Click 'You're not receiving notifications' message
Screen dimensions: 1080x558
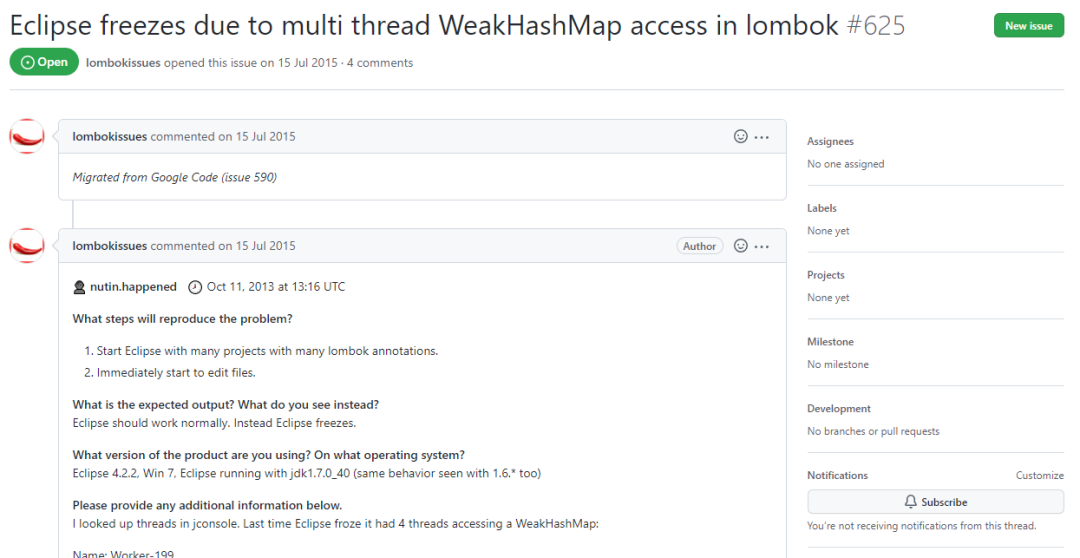tap(922, 526)
